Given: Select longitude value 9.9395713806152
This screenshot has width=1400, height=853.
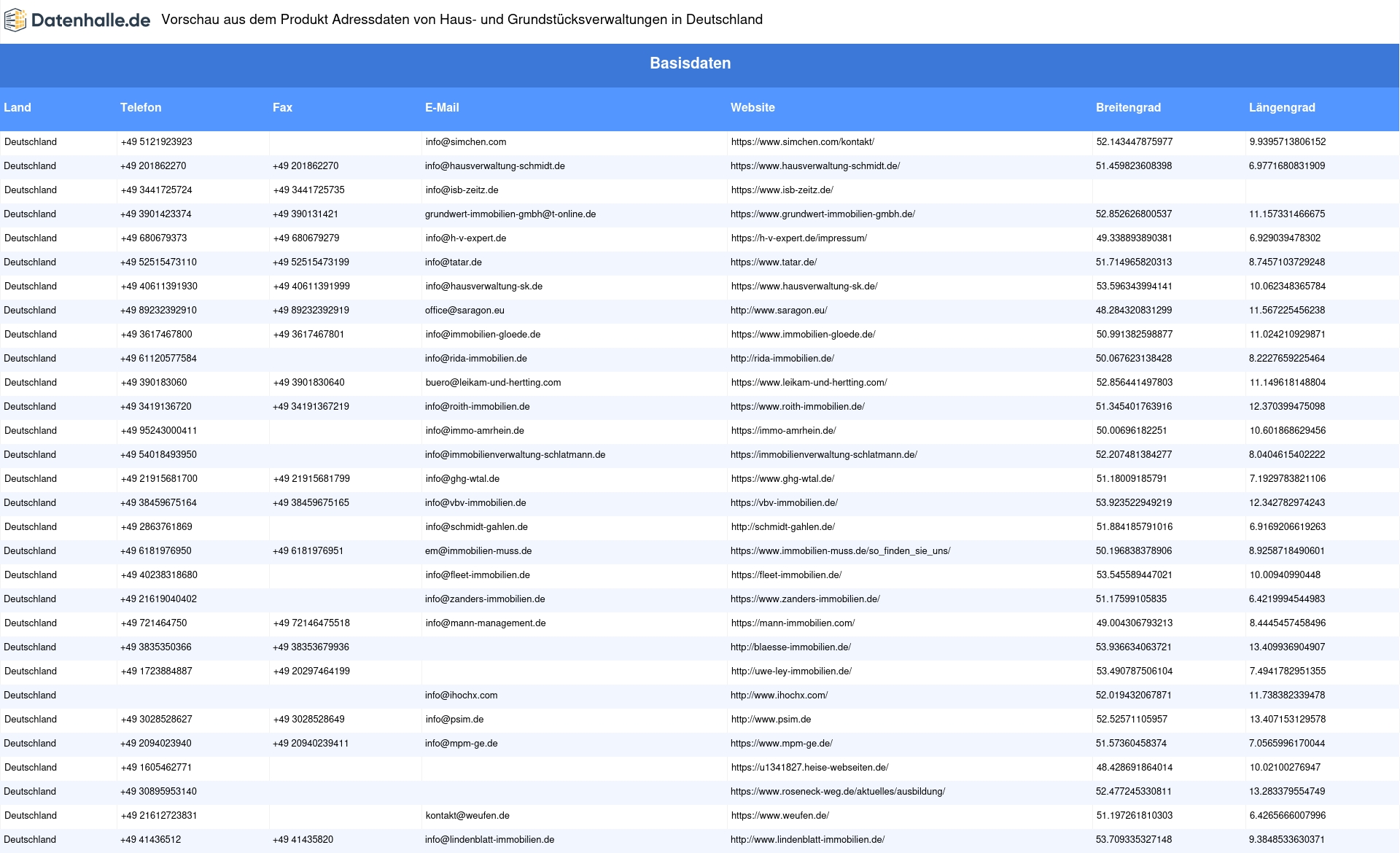Looking at the screenshot, I should point(1288,142).
